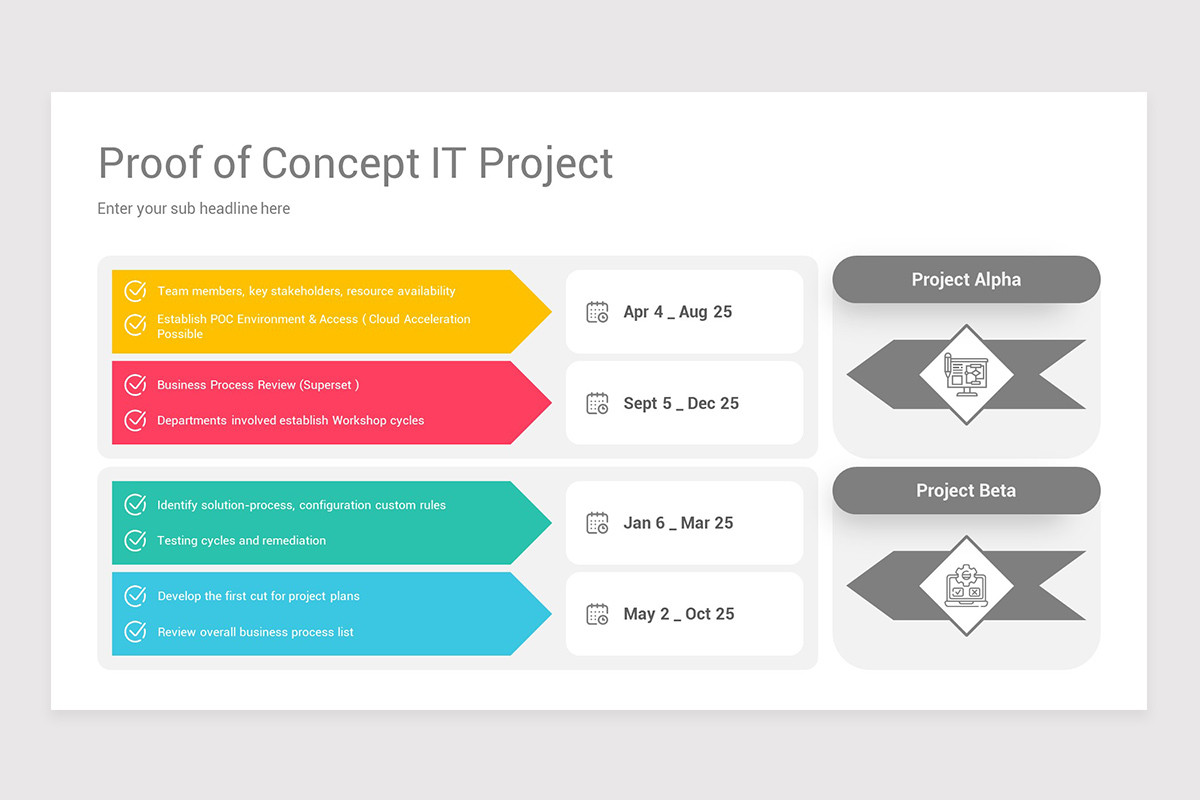
Task: Select the Project Alpha header pill
Action: [x=966, y=279]
